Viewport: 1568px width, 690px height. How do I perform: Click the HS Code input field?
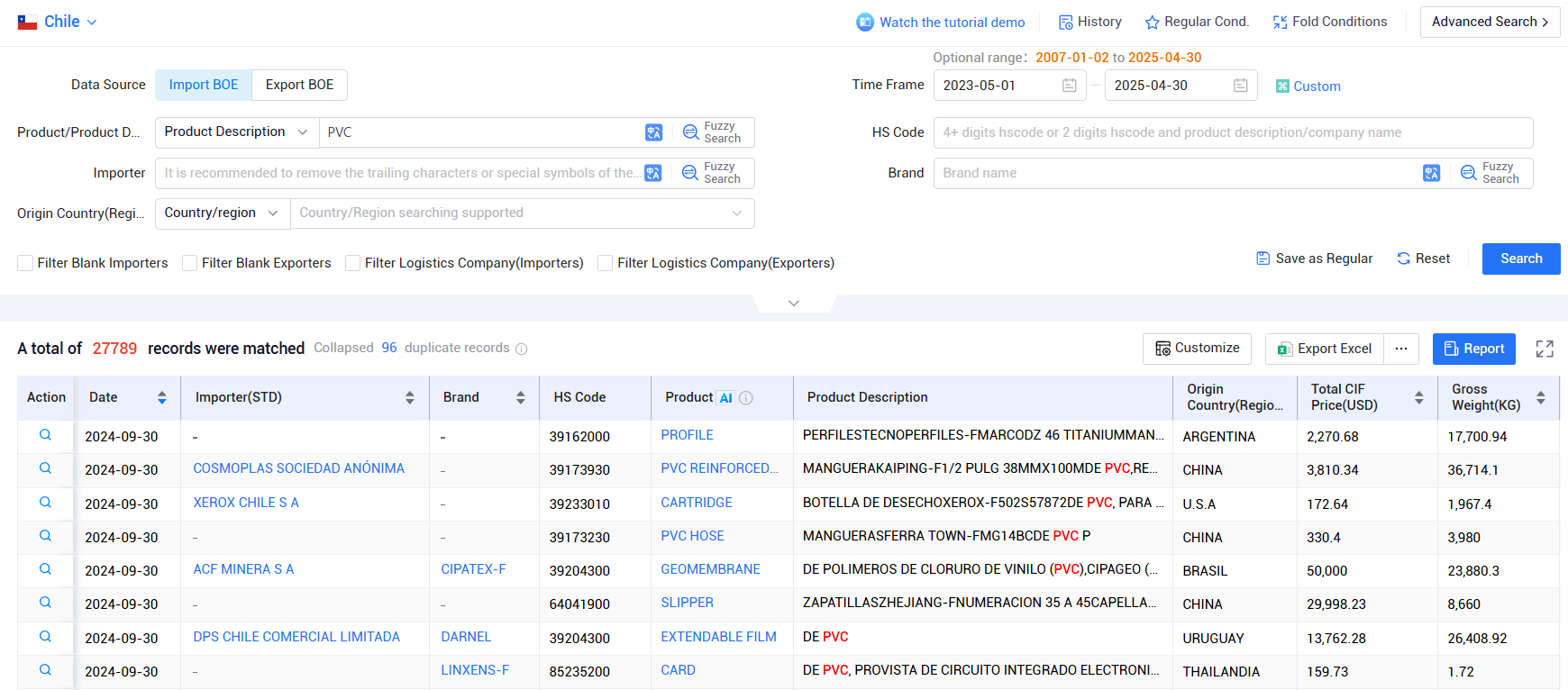tap(1233, 132)
